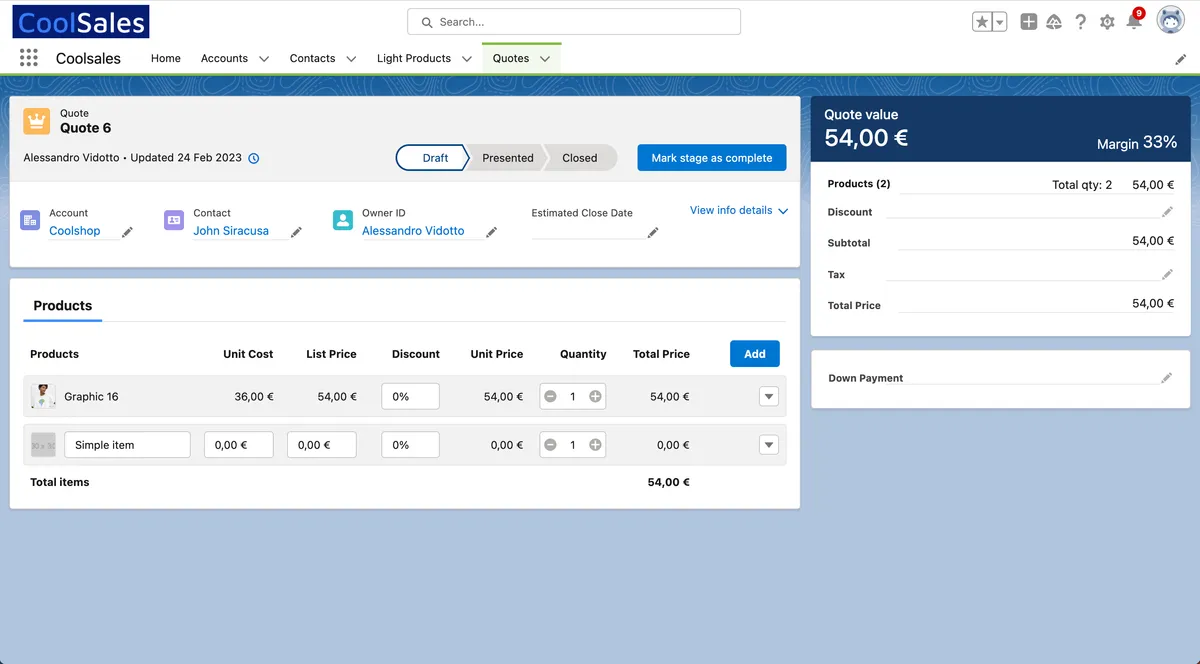1200x664 pixels.
Task: Click the Owner ID person icon
Action: click(343, 220)
